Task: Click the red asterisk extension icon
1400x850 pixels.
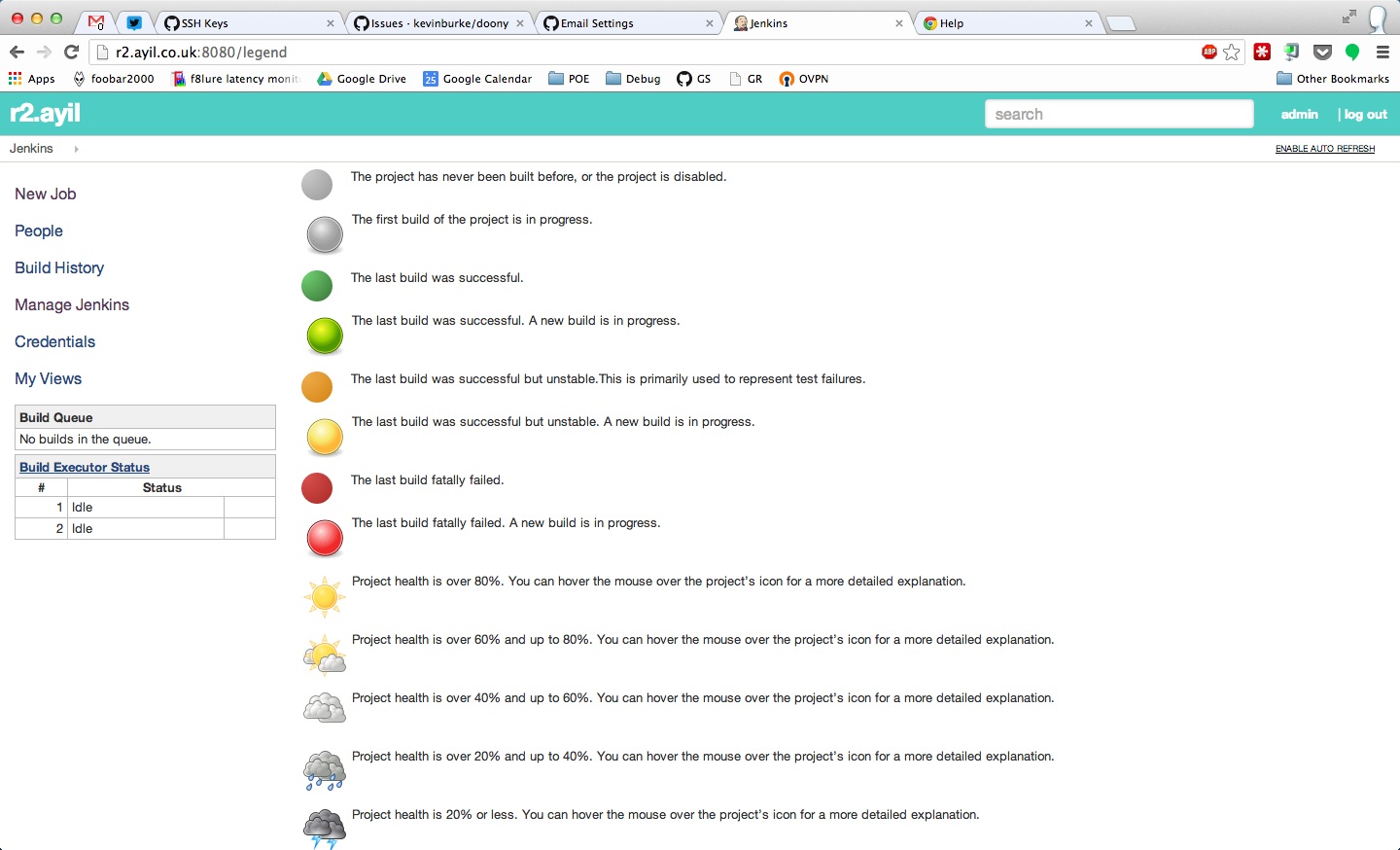Action: 1262,53
